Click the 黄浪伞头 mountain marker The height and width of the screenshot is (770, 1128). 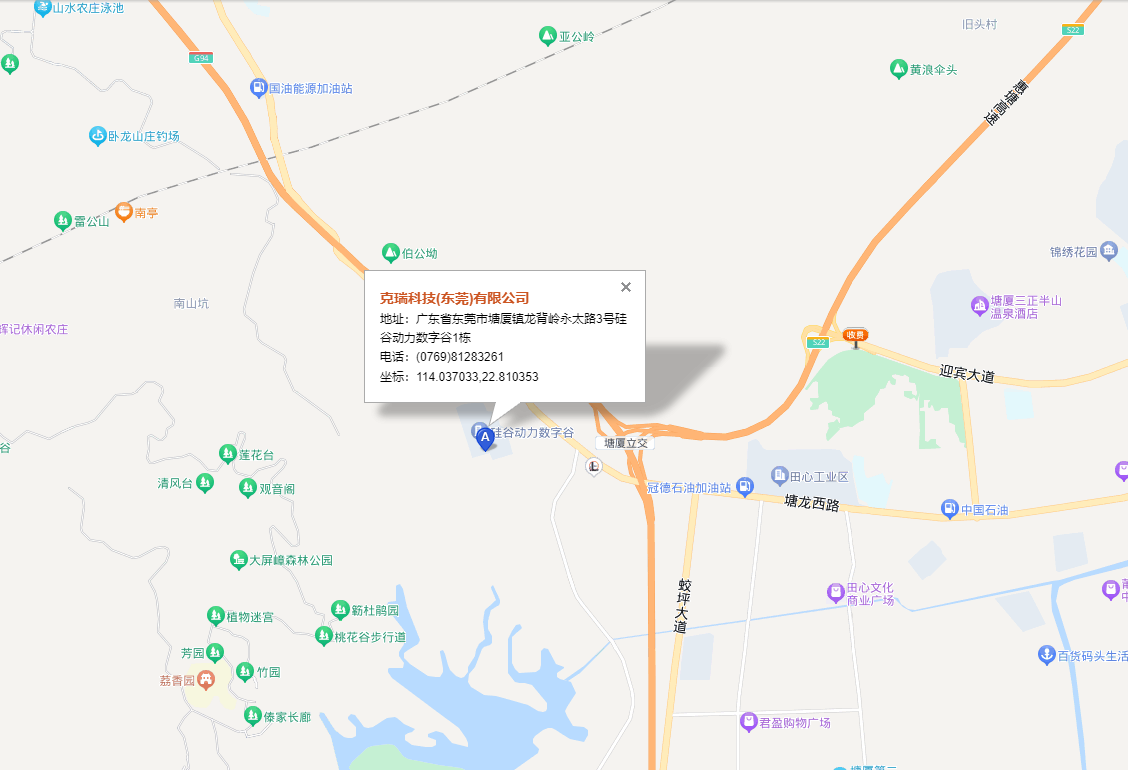tap(898, 69)
